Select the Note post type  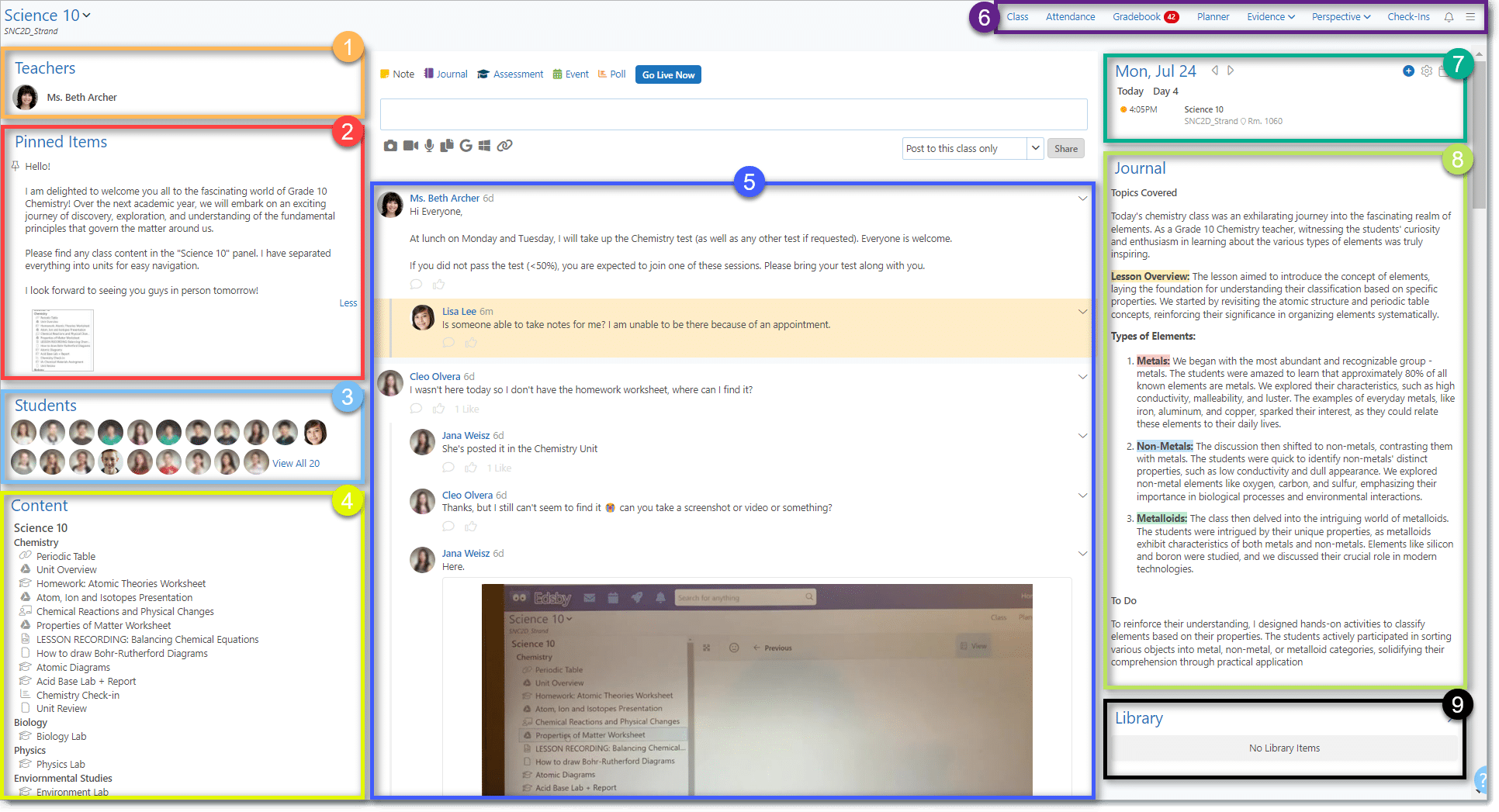pyautogui.click(x=397, y=74)
